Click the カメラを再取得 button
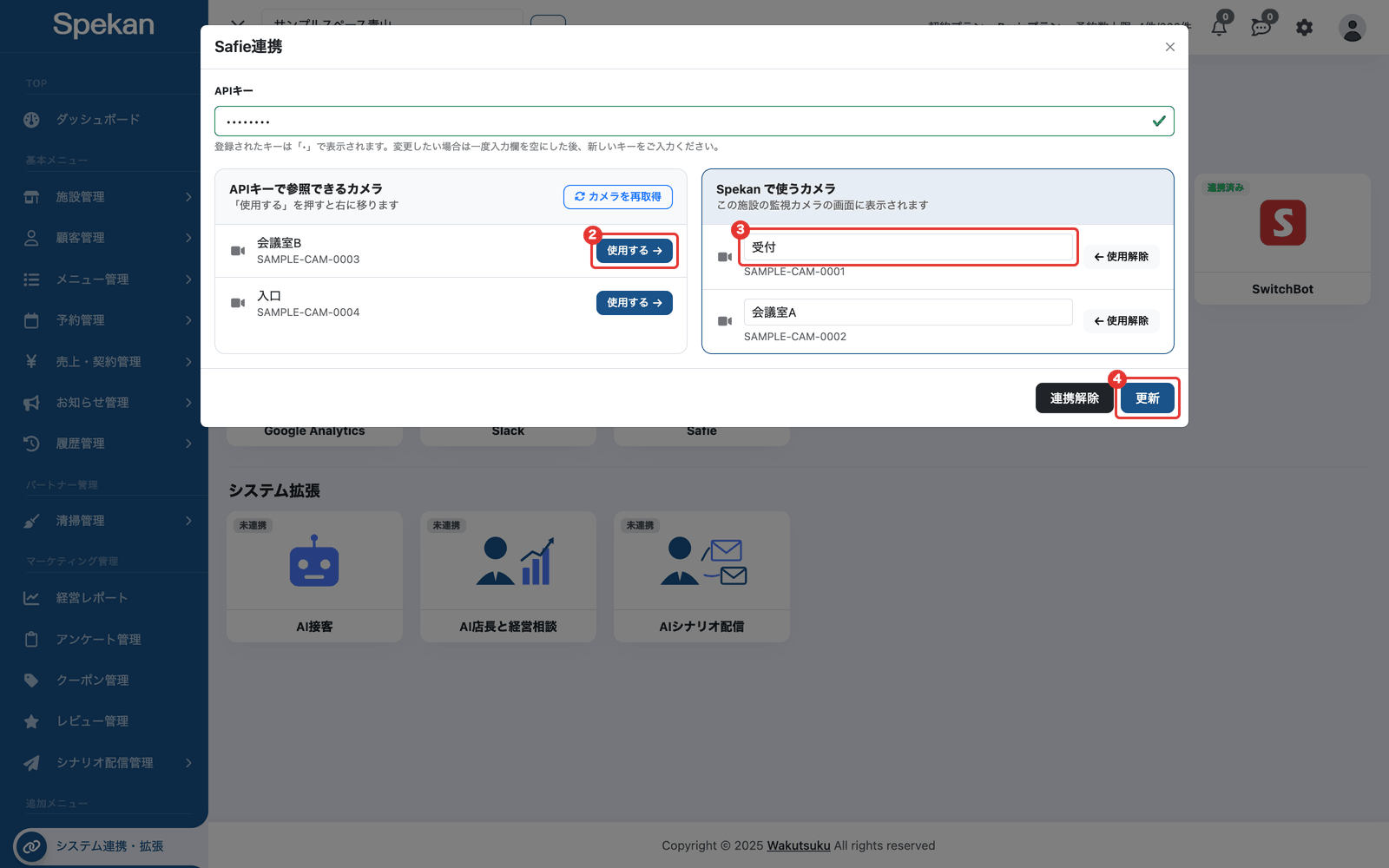Viewport: 1389px width, 868px height. (618, 197)
